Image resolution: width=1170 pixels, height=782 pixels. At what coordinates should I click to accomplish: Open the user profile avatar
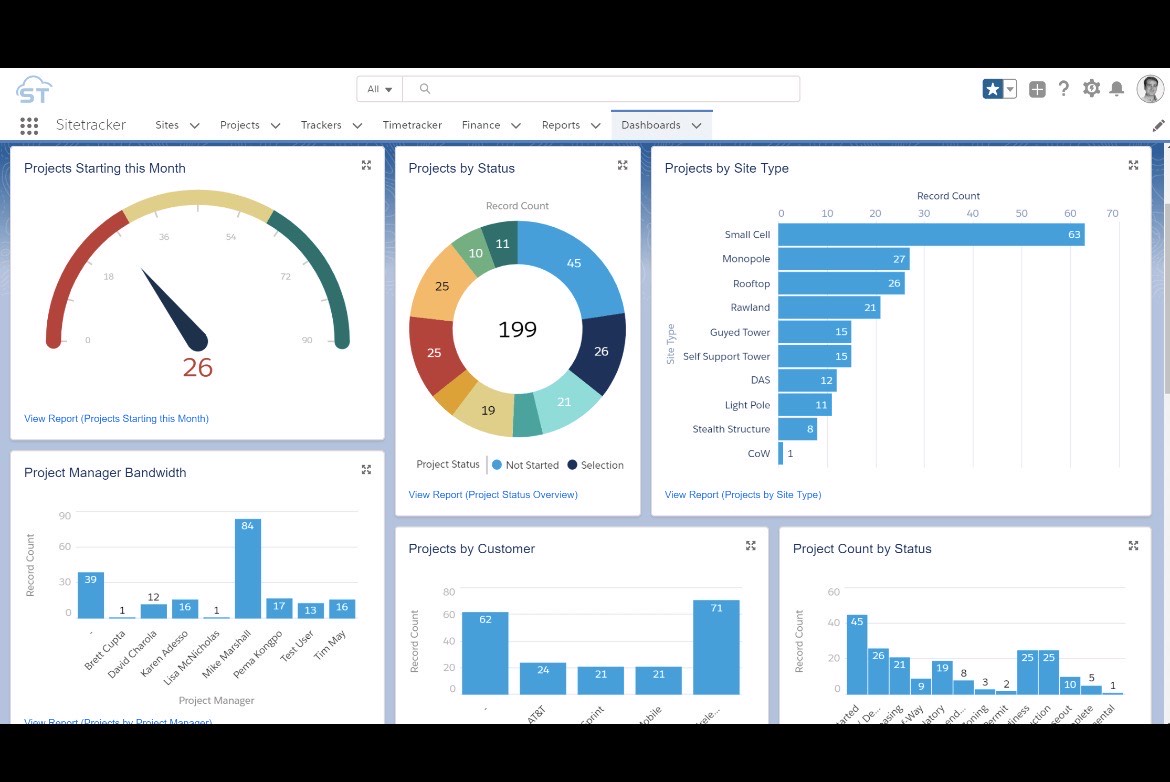pos(1150,89)
